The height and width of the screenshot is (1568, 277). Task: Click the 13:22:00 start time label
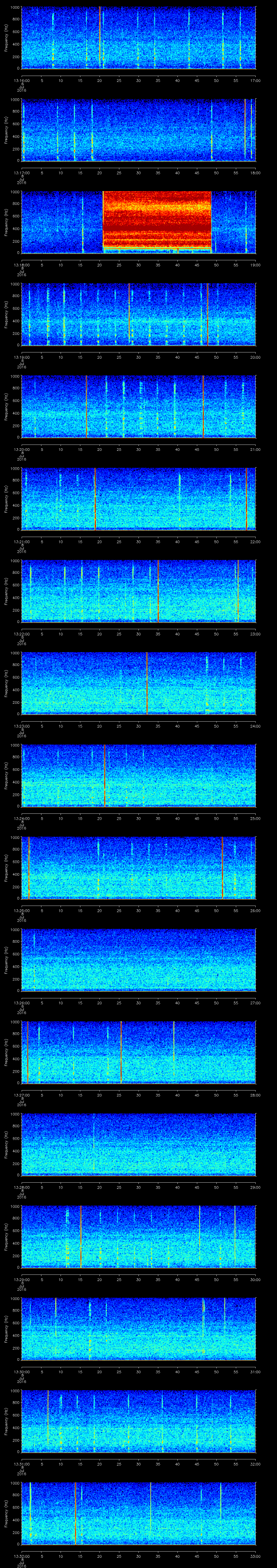coord(22,634)
